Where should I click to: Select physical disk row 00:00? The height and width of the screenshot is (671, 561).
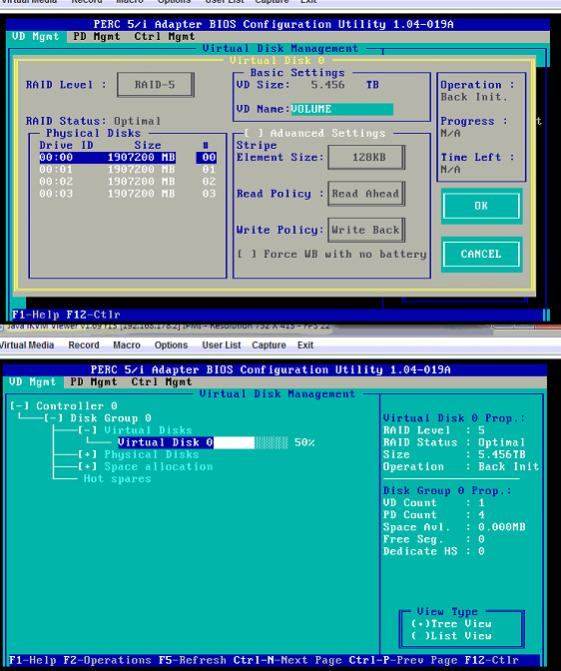pyautogui.click(x=128, y=157)
